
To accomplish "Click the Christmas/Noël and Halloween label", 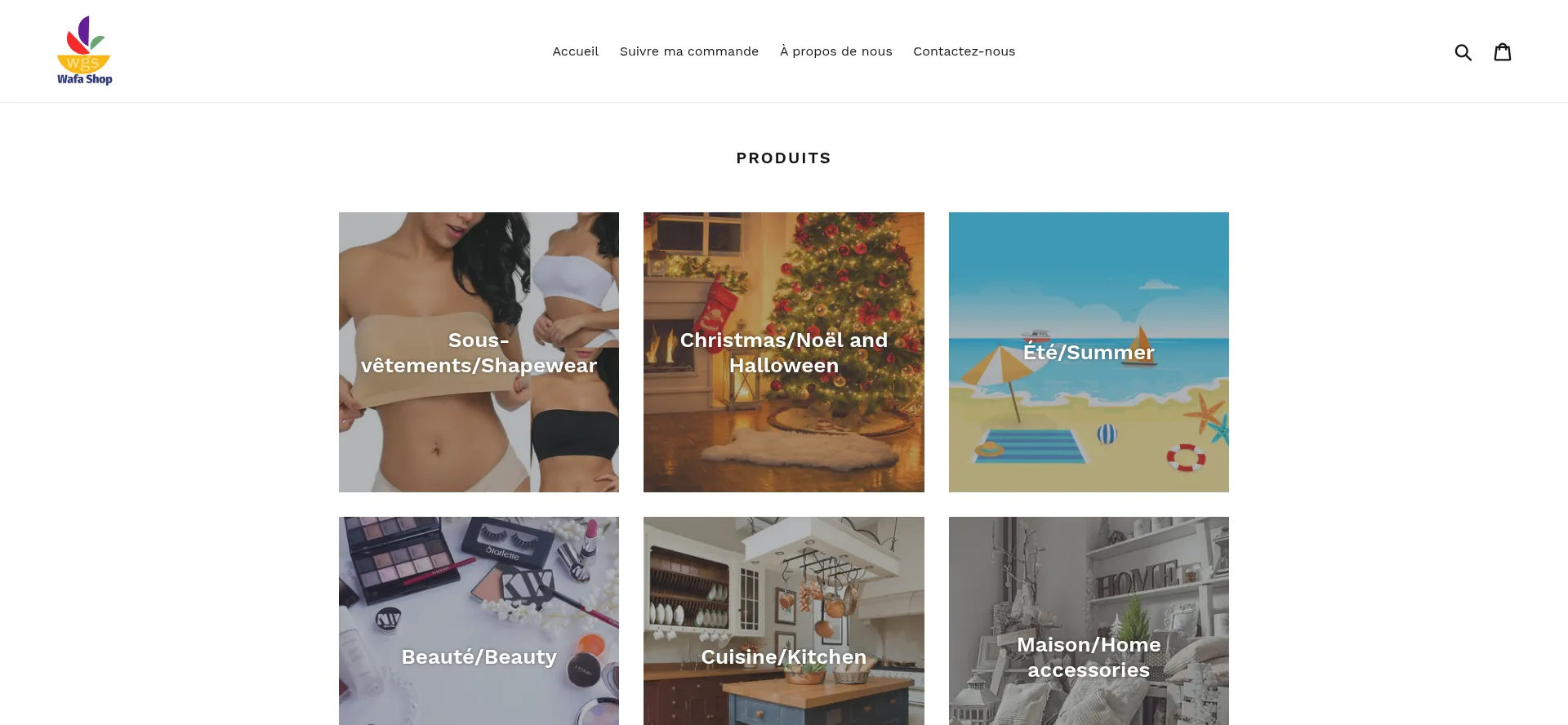I will (784, 353).
